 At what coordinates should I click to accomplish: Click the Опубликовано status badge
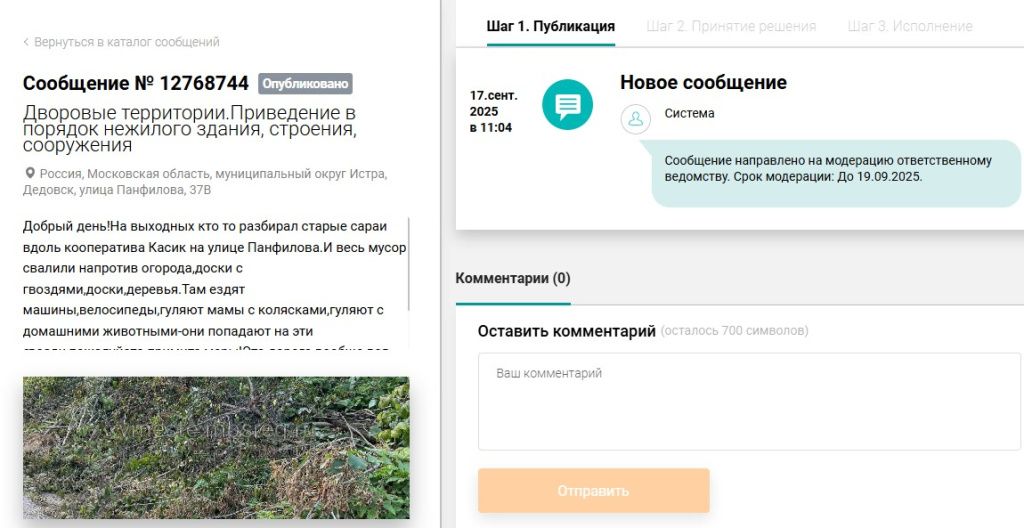tap(305, 84)
